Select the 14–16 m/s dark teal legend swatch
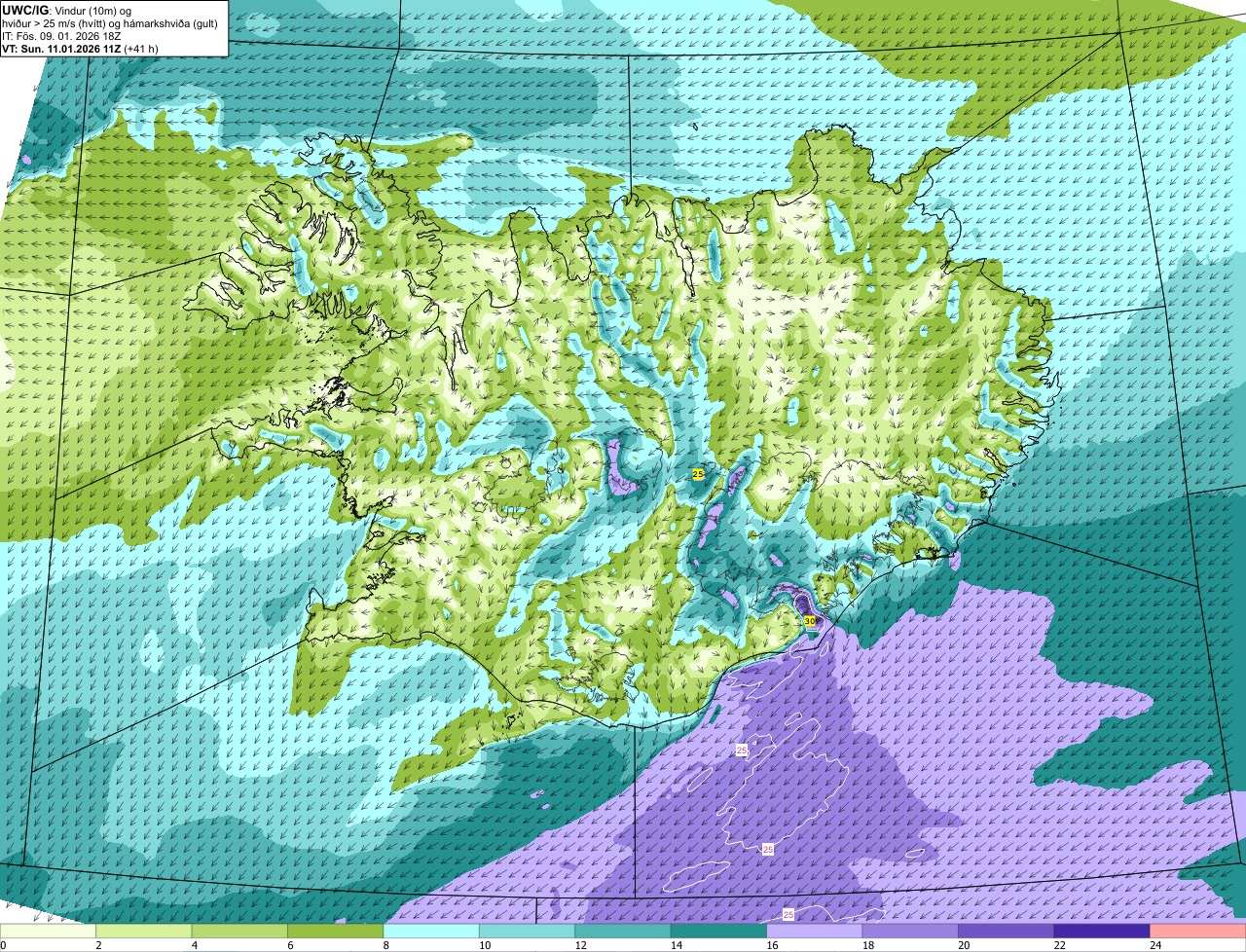Screen dimensions: 1246x952 tap(719, 932)
